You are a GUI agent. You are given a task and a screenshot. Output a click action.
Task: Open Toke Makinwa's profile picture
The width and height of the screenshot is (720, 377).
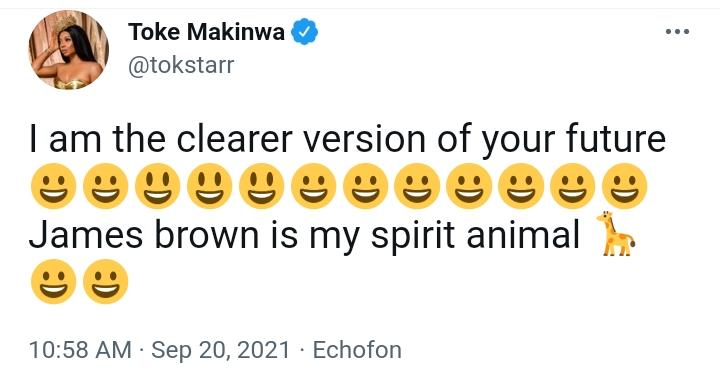click(x=68, y=50)
